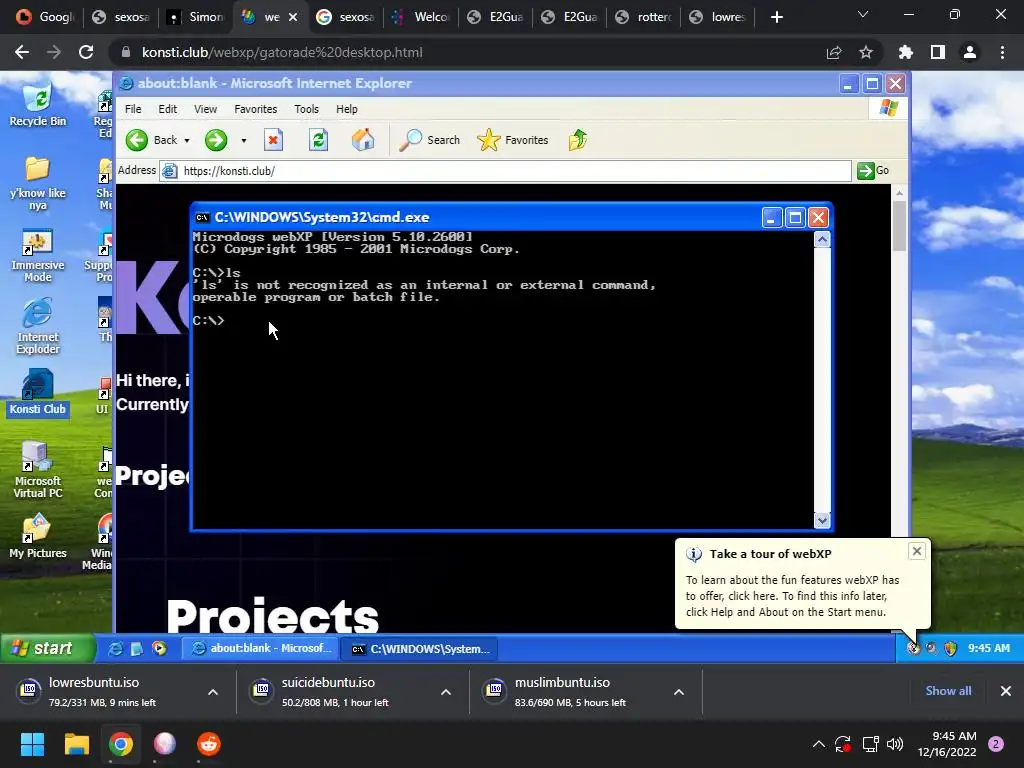Open the Tools menu
1024x768 pixels.
(306, 109)
